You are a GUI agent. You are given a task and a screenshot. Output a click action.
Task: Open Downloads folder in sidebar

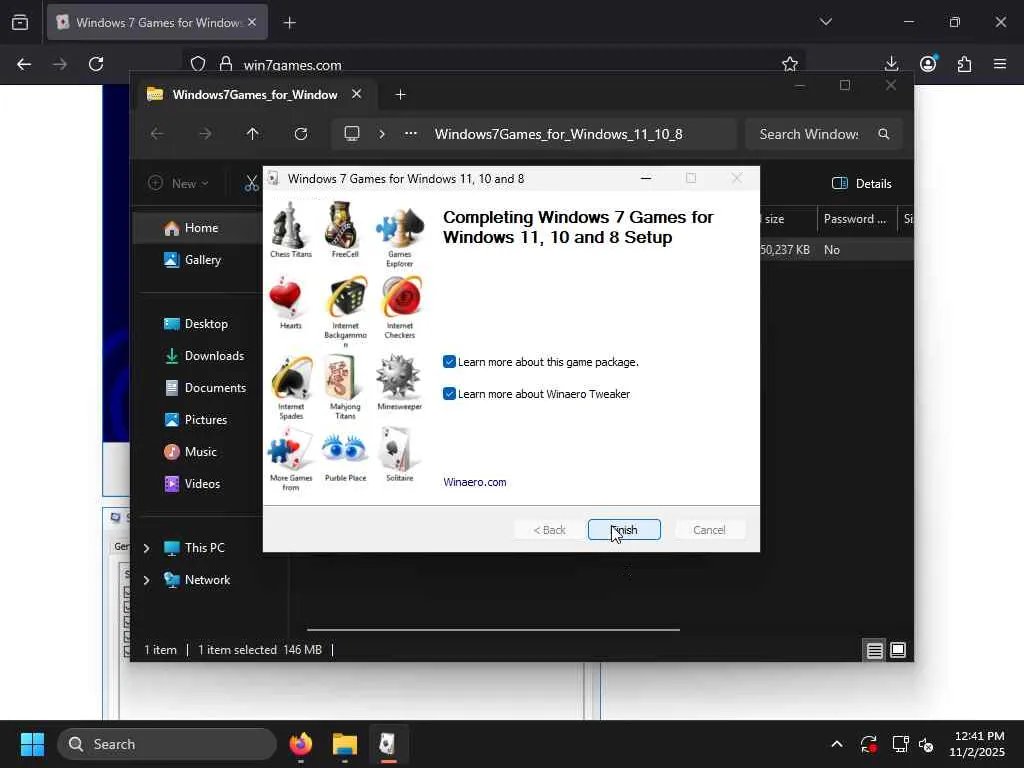coord(214,356)
